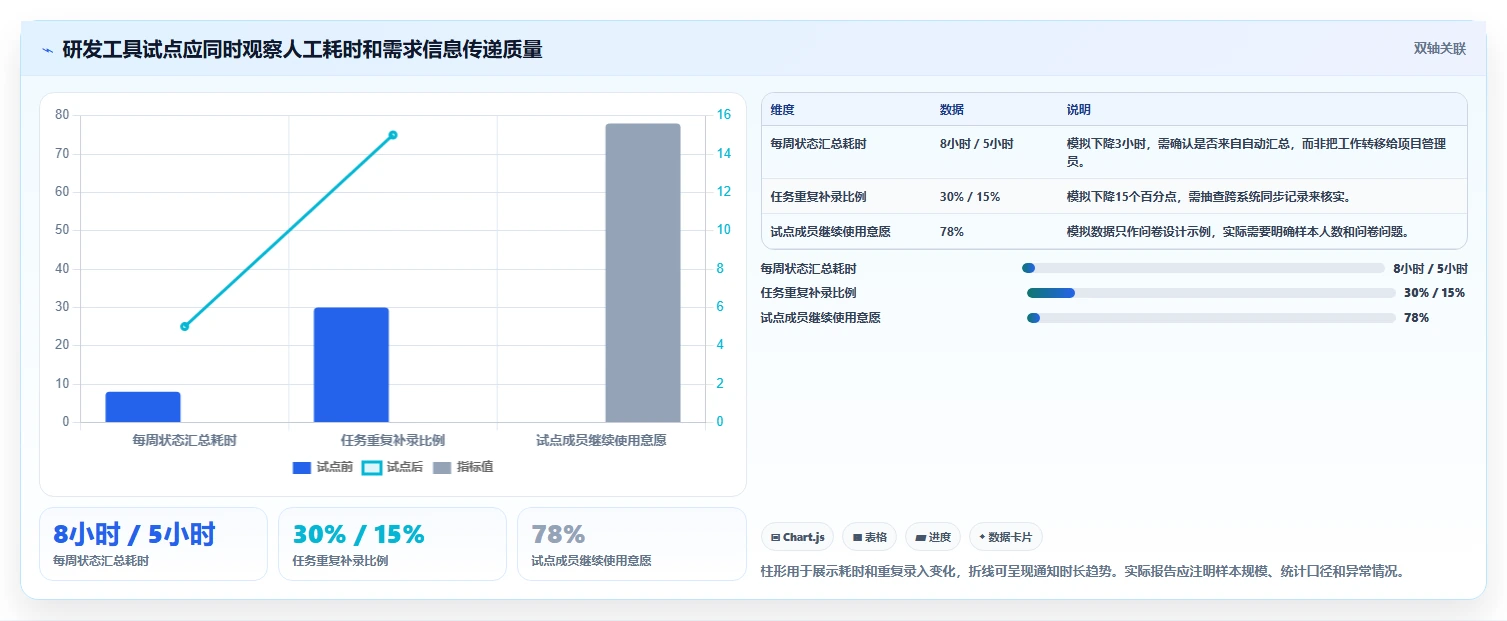The image size is (1507, 621).
Task: Click the 每周状态汇总耗时 x-axis label
Action: click(185, 440)
